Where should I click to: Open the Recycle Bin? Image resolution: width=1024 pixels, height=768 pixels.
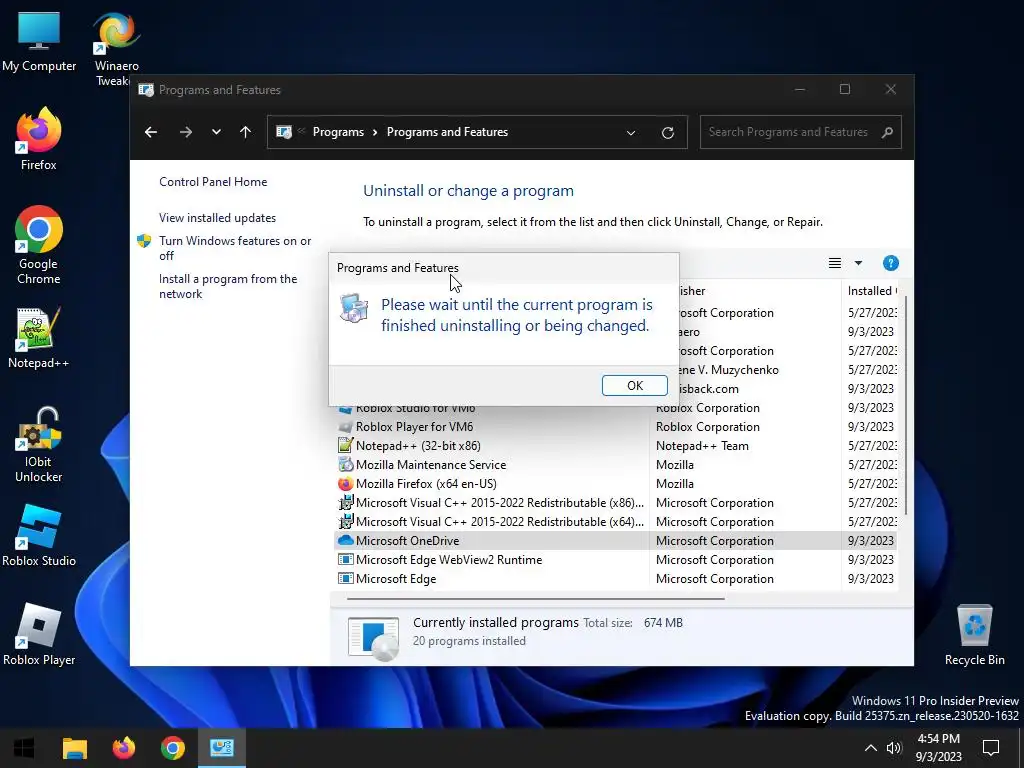point(974,635)
